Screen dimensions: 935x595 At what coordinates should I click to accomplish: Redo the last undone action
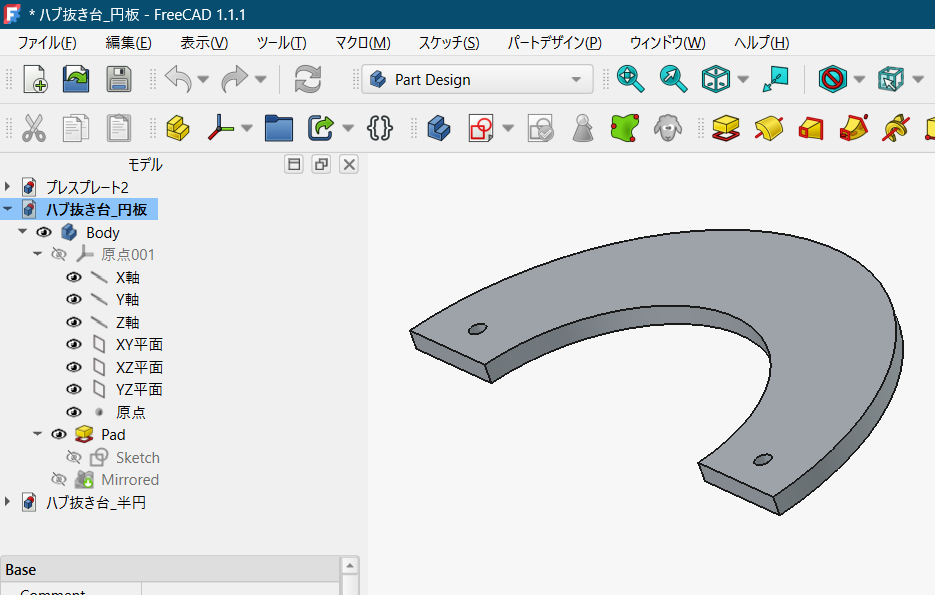point(235,79)
